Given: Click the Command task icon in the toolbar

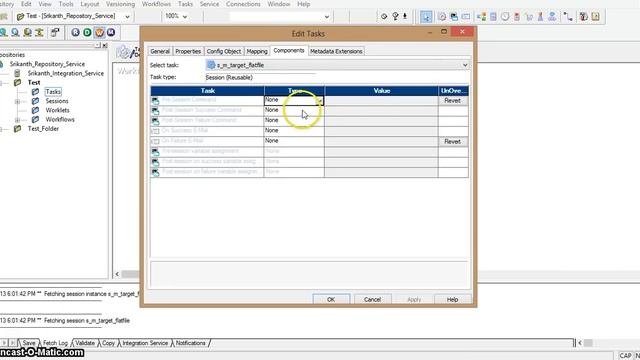Looking at the screenshot, I should 454,17.
